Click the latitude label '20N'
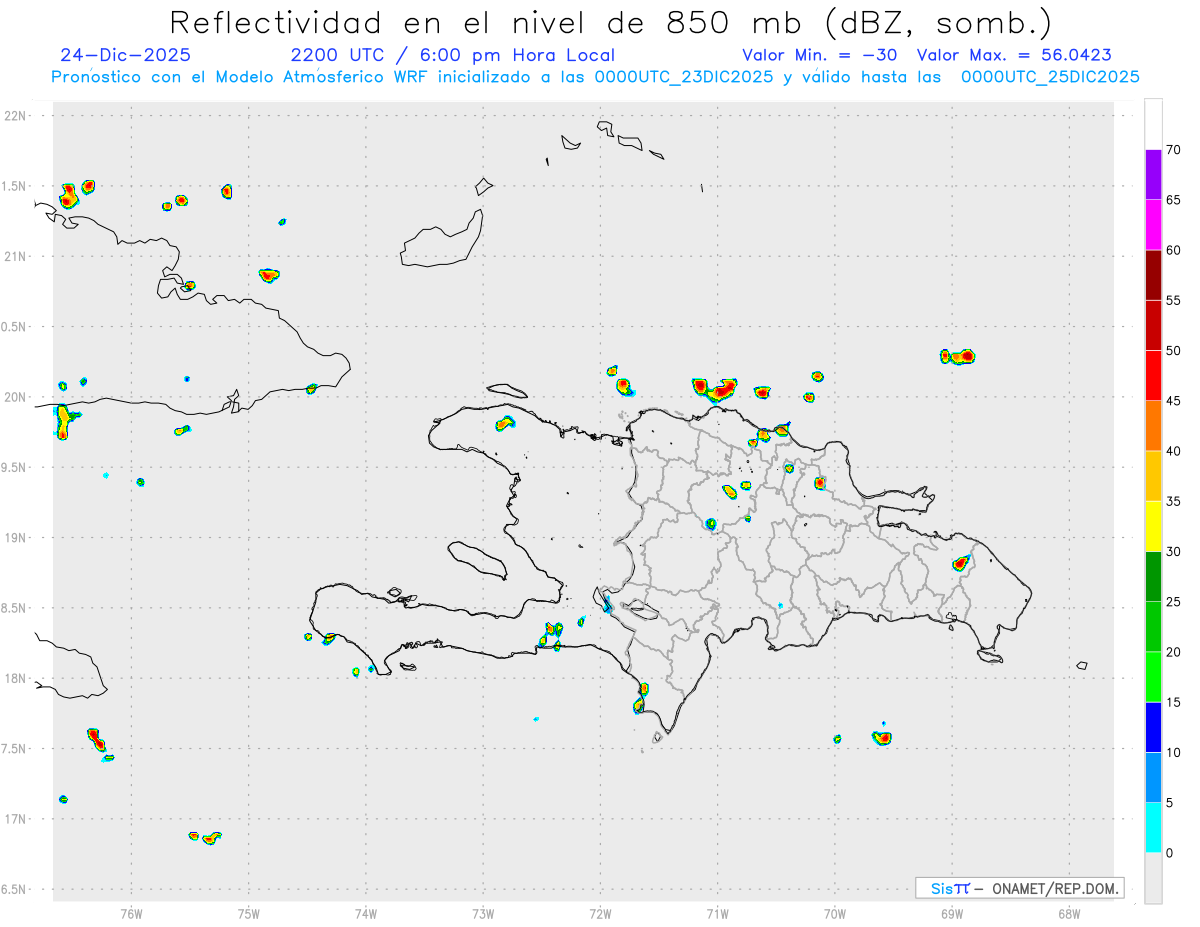1200x927 pixels. pos(16,397)
